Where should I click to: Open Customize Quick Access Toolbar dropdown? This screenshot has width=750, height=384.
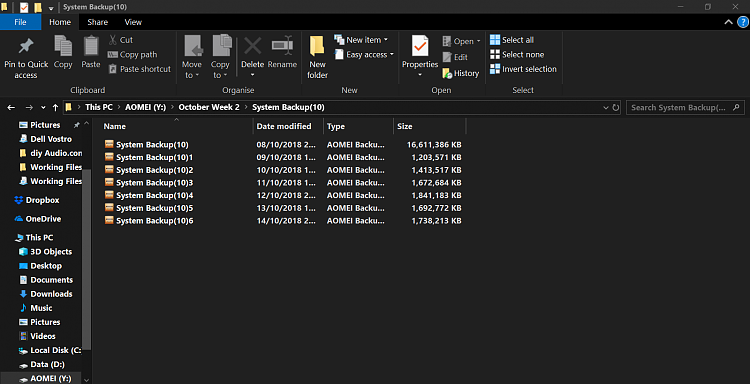pos(51,8)
